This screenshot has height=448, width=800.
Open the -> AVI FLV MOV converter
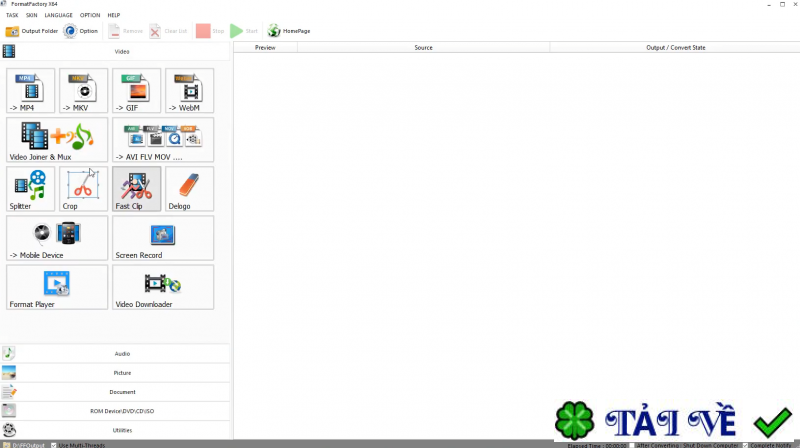[x=163, y=139]
